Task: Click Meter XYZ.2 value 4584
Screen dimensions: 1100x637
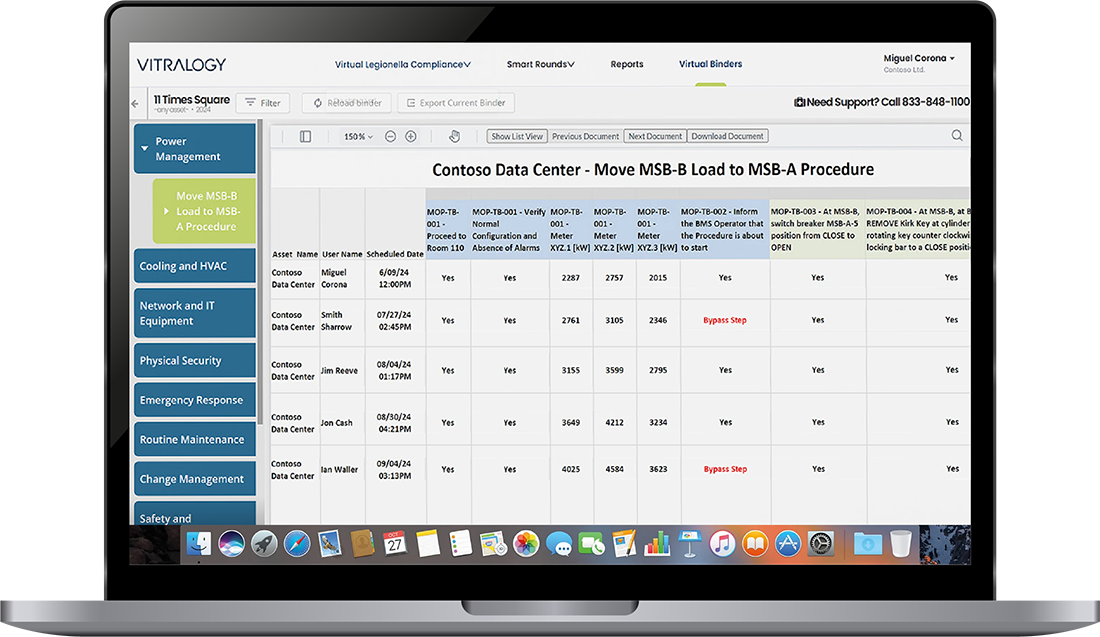Action: (614, 469)
